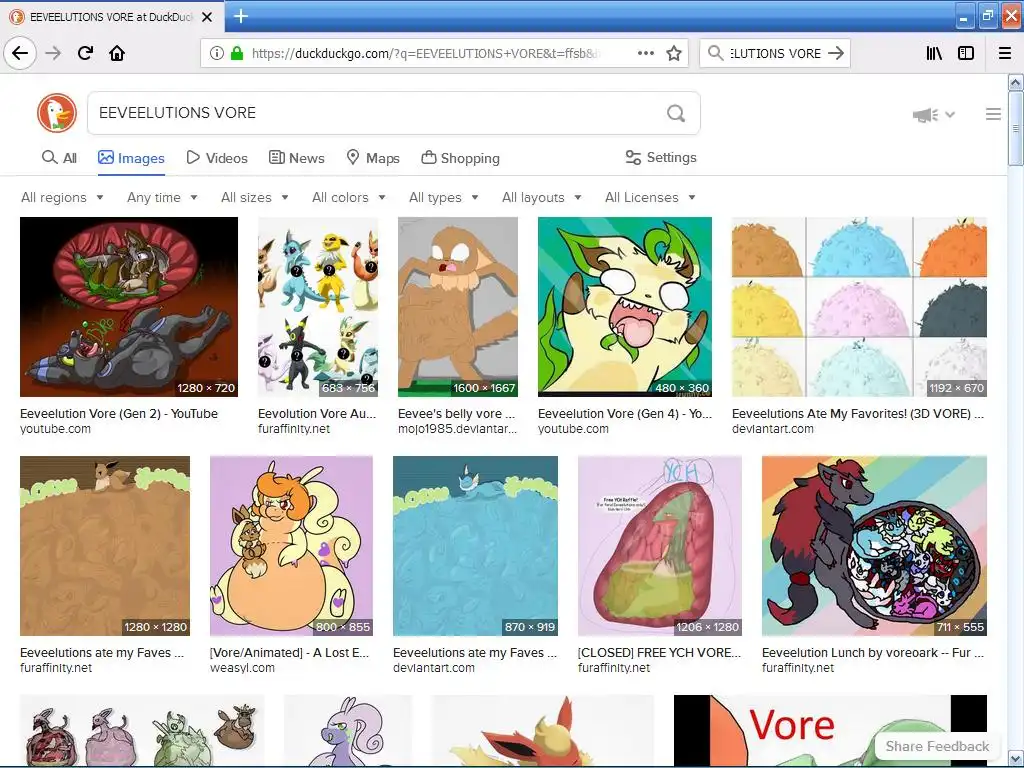
Task: Click the DuckDuckGo duck logo
Action: 57,113
